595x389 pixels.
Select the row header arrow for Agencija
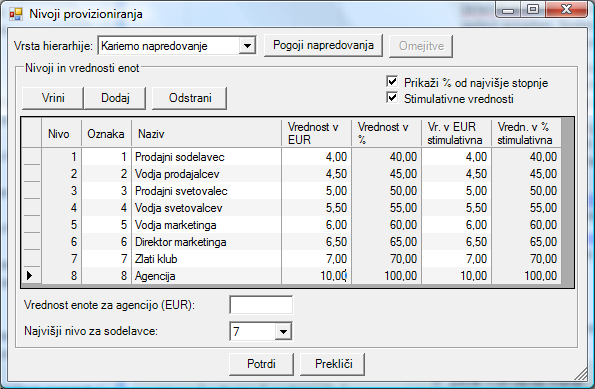[31, 276]
